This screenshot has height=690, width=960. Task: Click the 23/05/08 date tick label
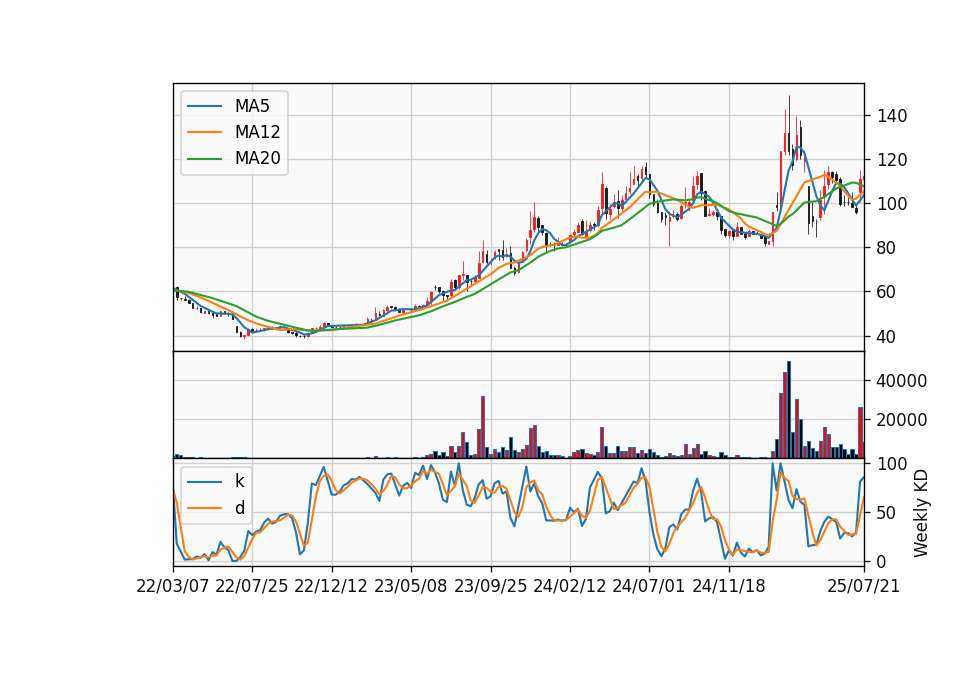tap(411, 586)
